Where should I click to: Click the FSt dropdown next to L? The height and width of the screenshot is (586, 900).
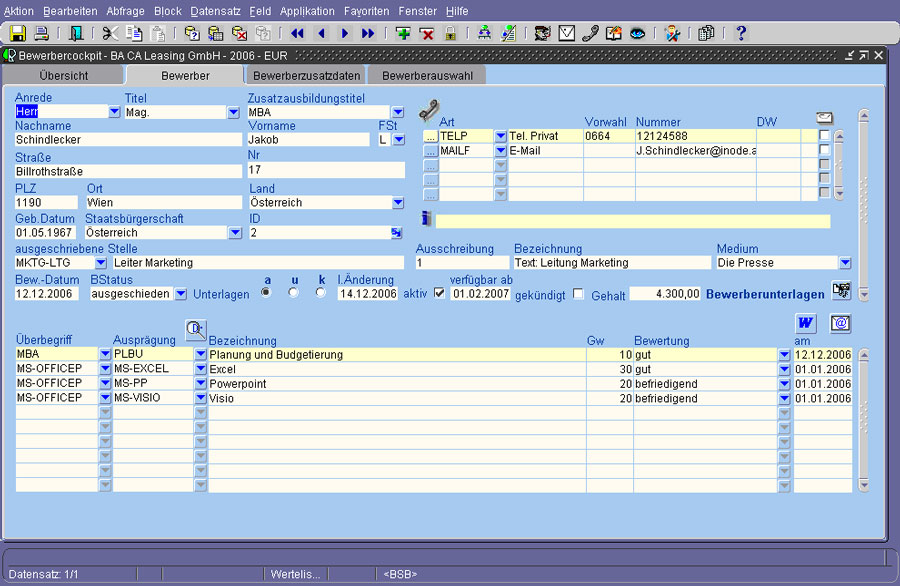(399, 139)
